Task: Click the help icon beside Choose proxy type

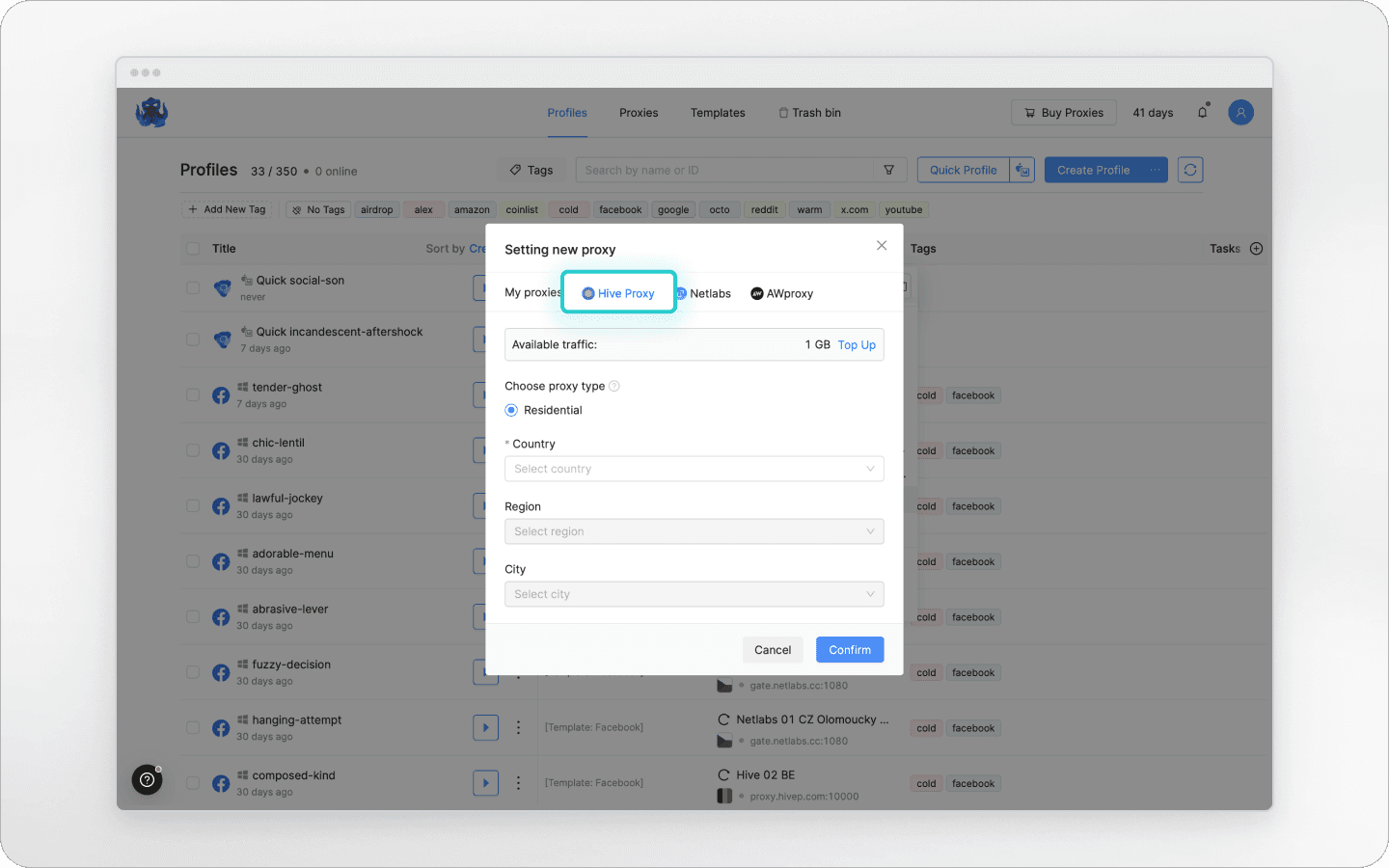Action: click(x=614, y=386)
